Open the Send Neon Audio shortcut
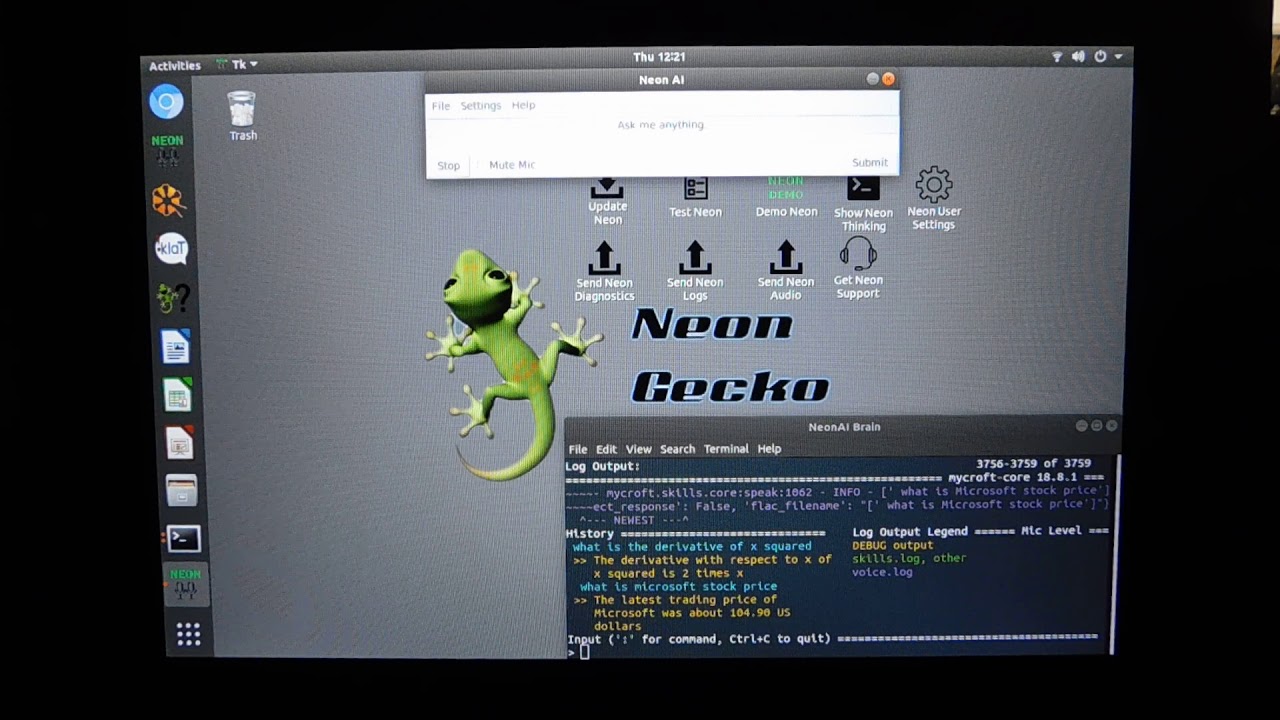 786,271
